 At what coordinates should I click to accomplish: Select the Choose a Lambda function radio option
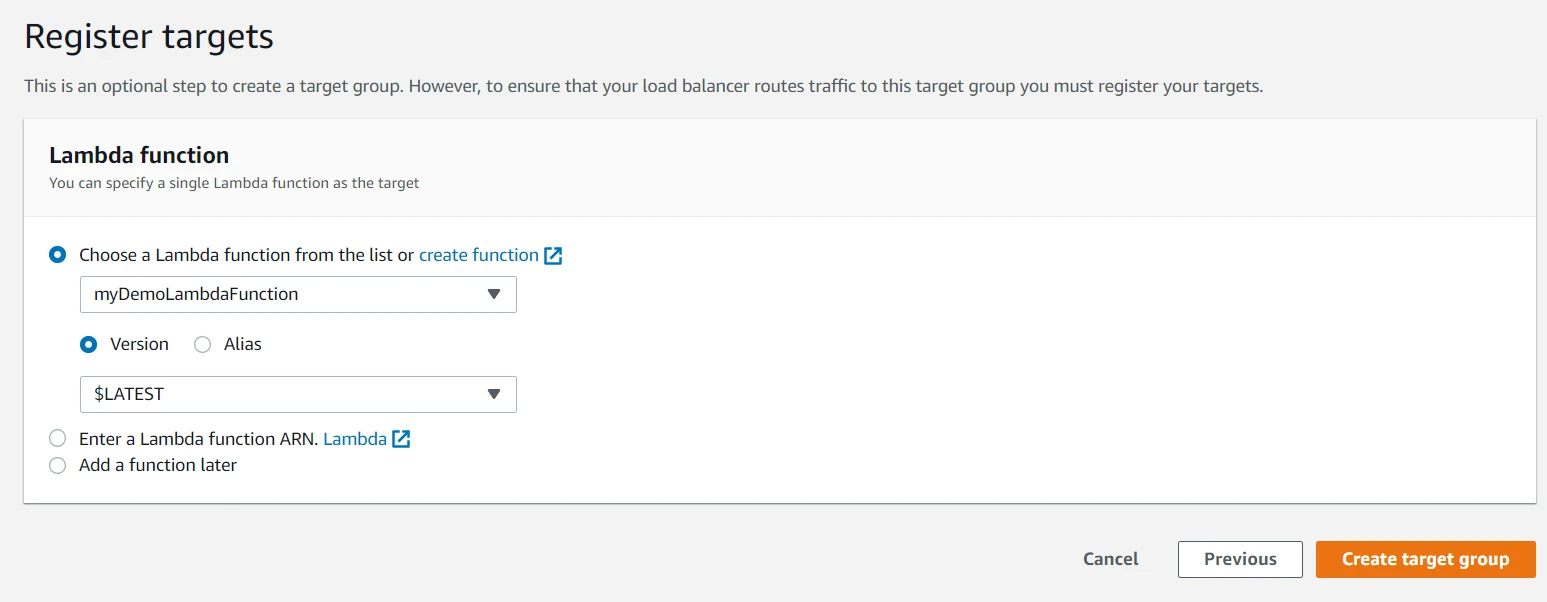(58, 255)
